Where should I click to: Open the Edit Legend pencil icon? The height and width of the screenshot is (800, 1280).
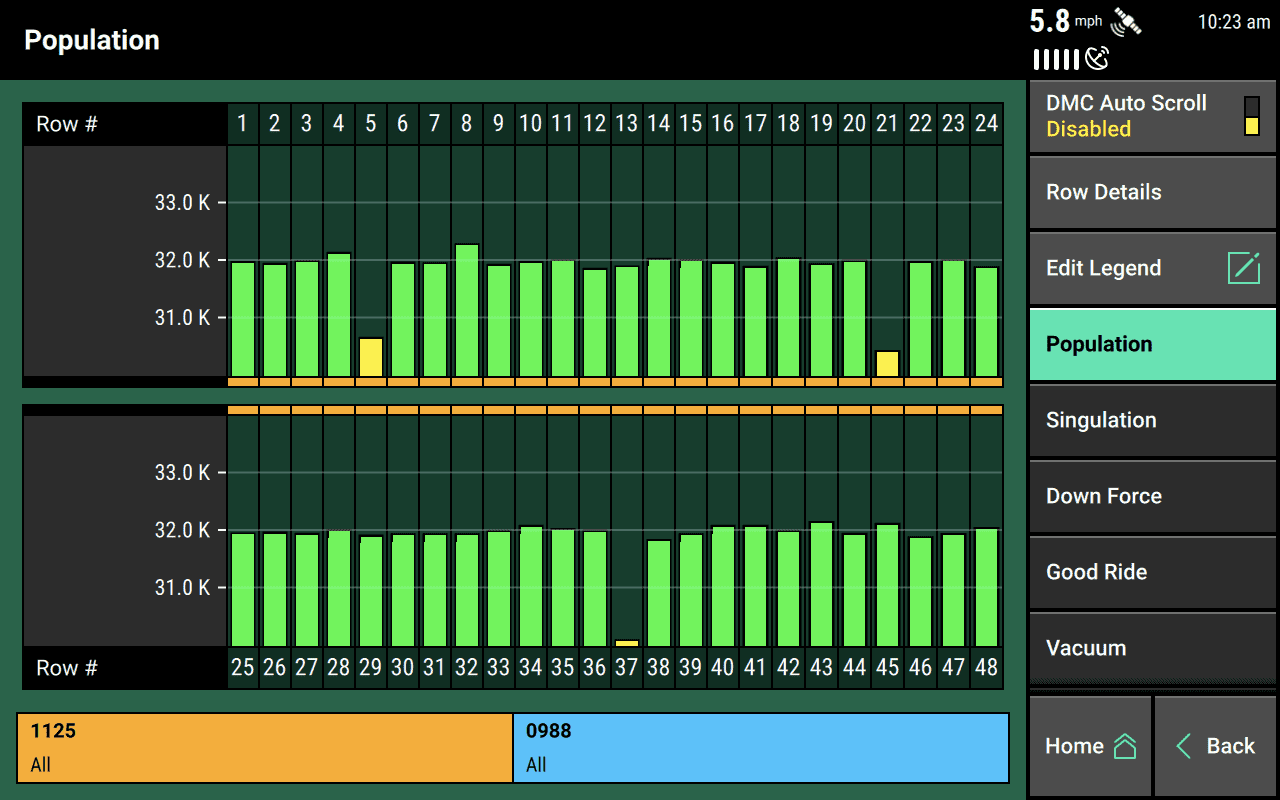point(1243,267)
